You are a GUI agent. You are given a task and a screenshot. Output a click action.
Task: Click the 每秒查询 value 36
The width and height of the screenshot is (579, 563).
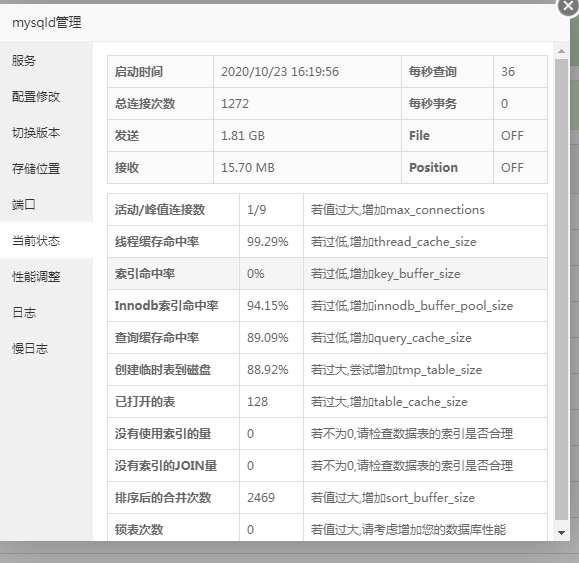click(507, 72)
